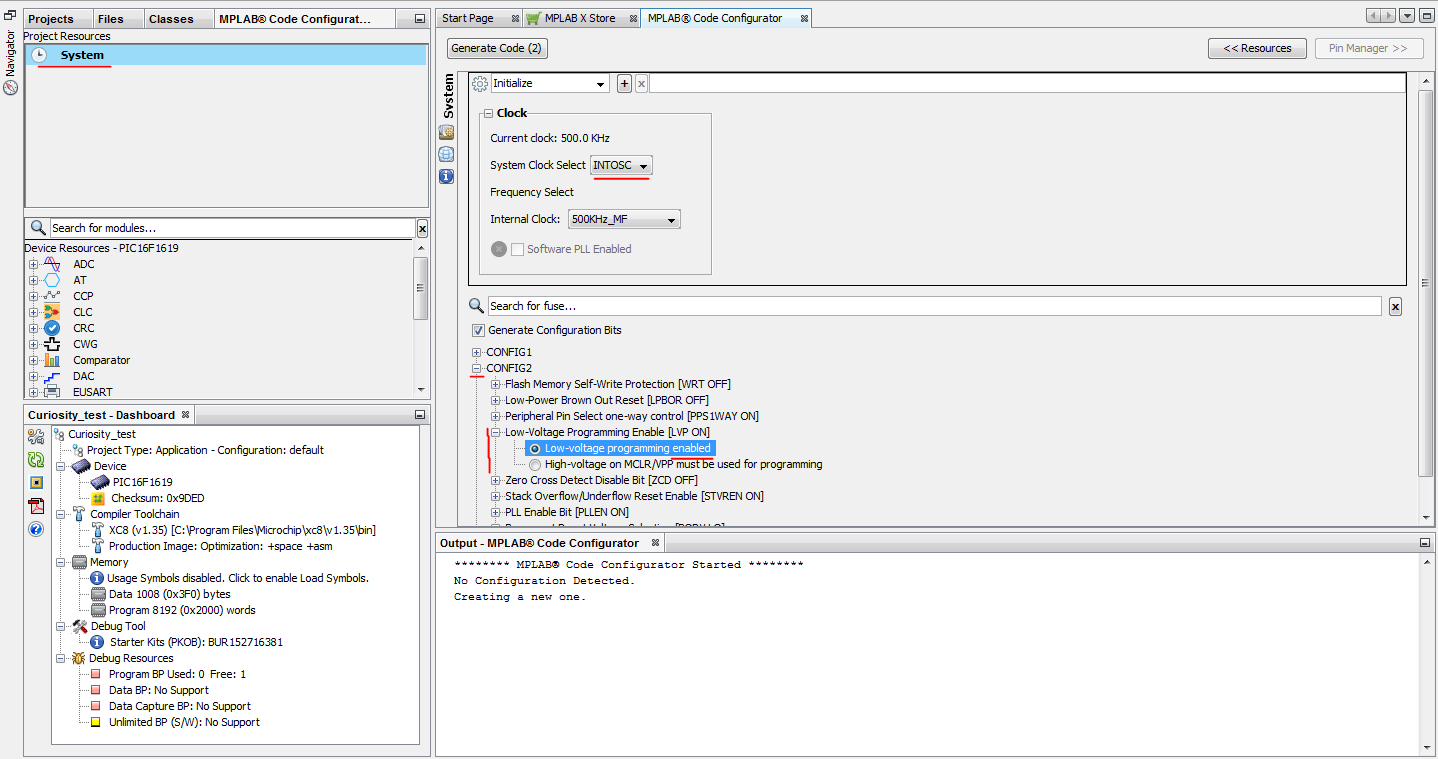Viewport: 1438px width, 759px height.
Task: Click the Easy Setup gear icon under System
Action: (x=446, y=132)
